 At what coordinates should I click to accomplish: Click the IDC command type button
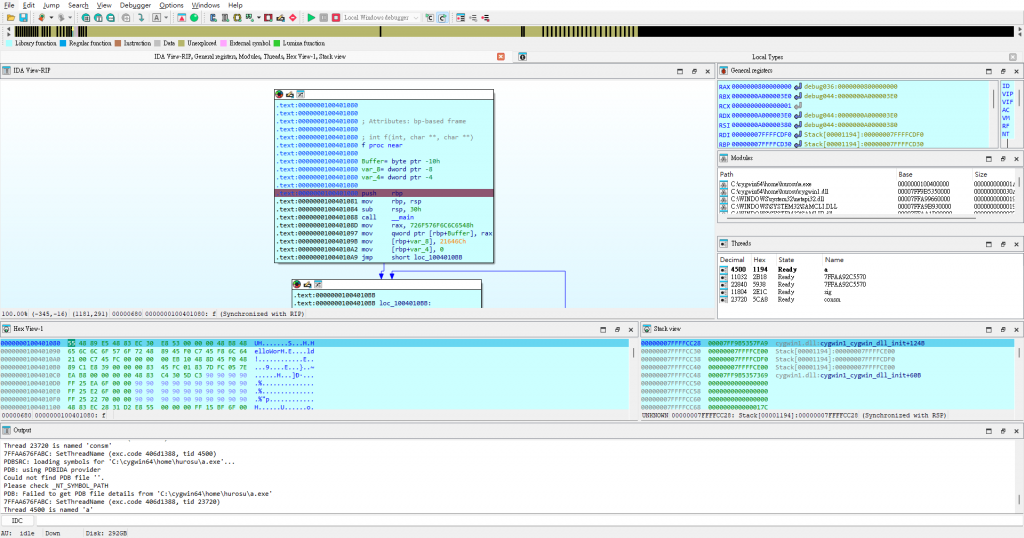(17, 520)
